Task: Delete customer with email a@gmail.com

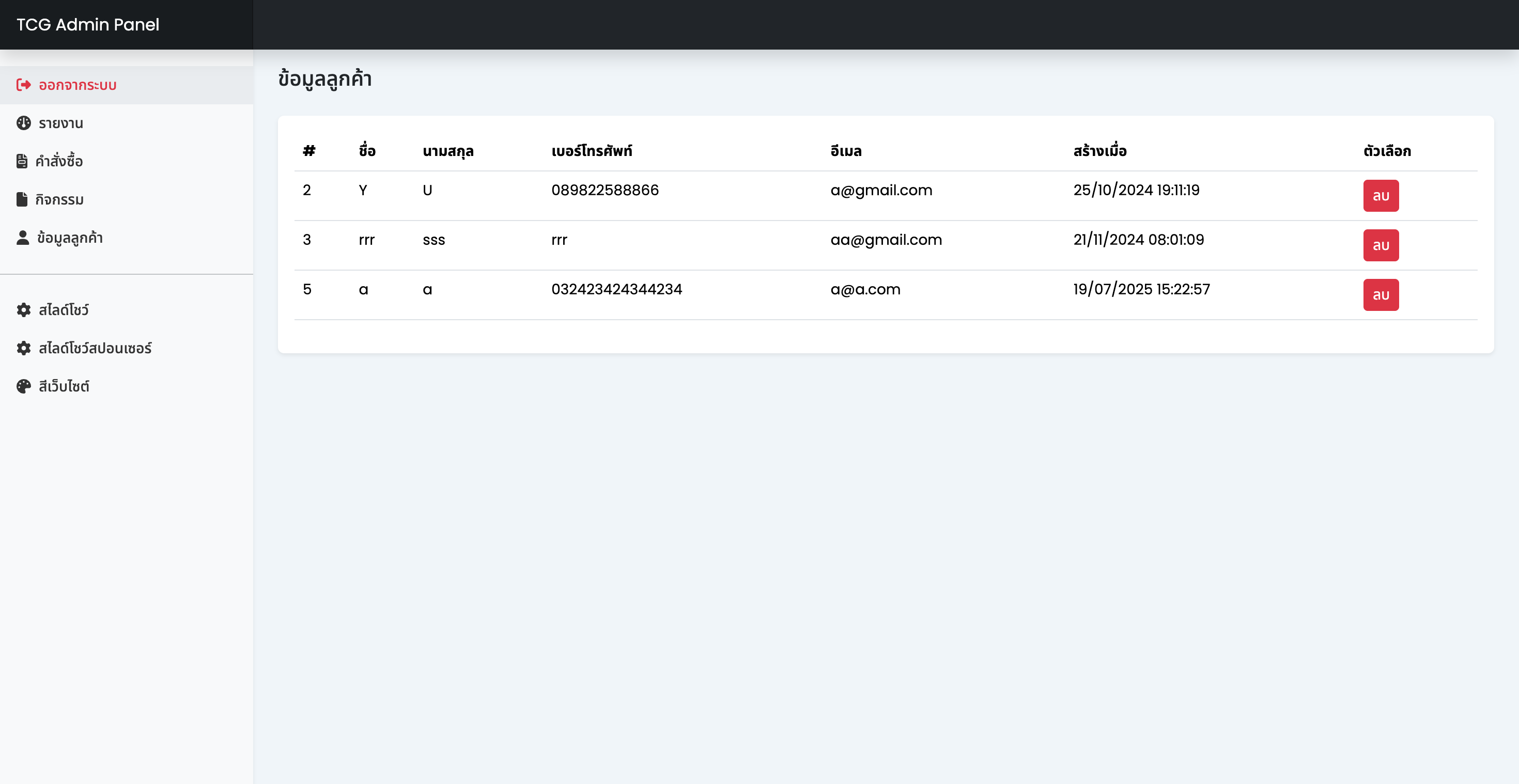Action: tap(1381, 196)
